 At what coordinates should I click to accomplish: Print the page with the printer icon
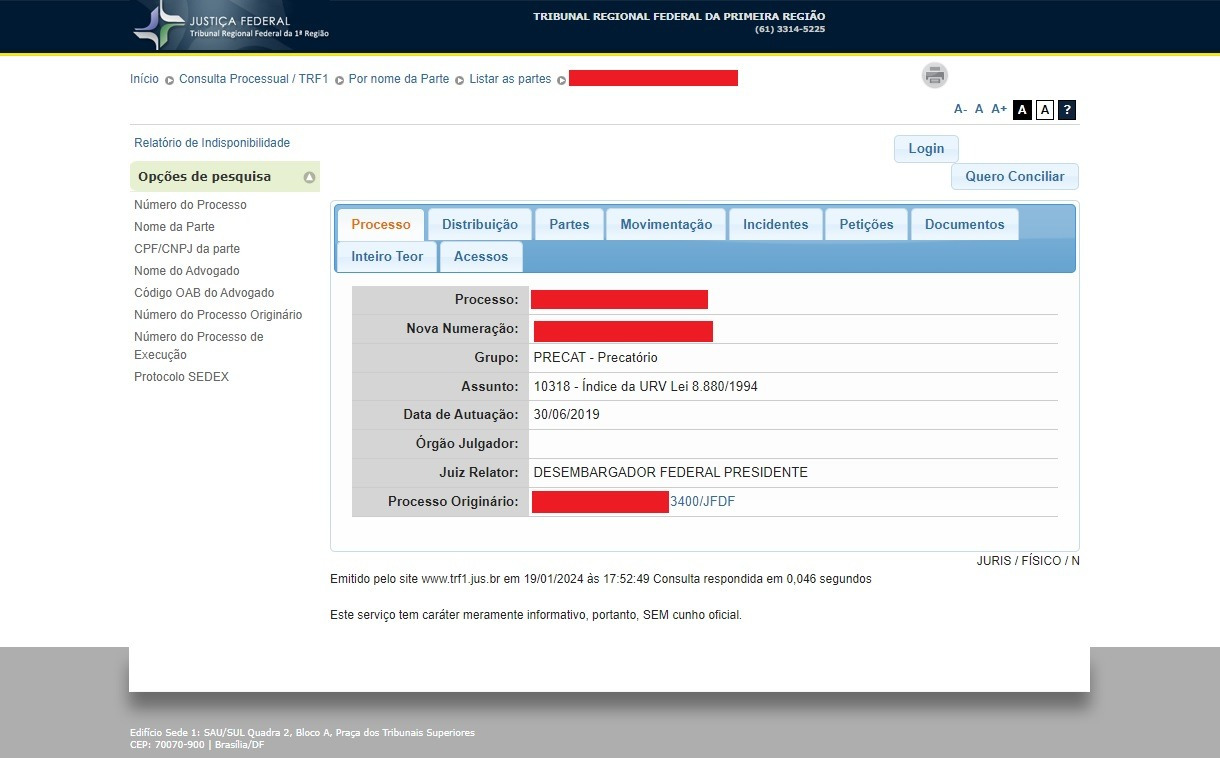point(935,75)
